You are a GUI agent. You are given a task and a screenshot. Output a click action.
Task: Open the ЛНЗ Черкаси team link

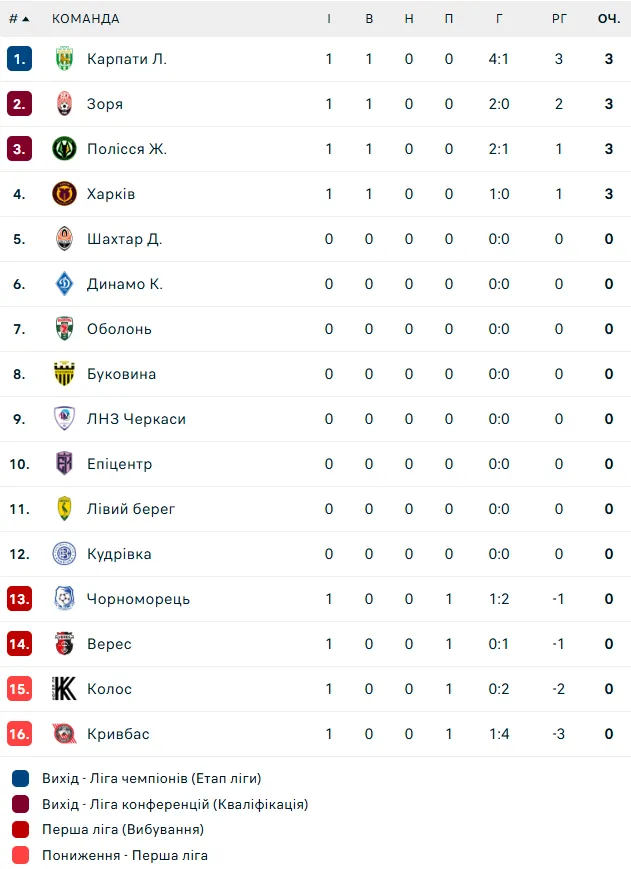(x=136, y=419)
